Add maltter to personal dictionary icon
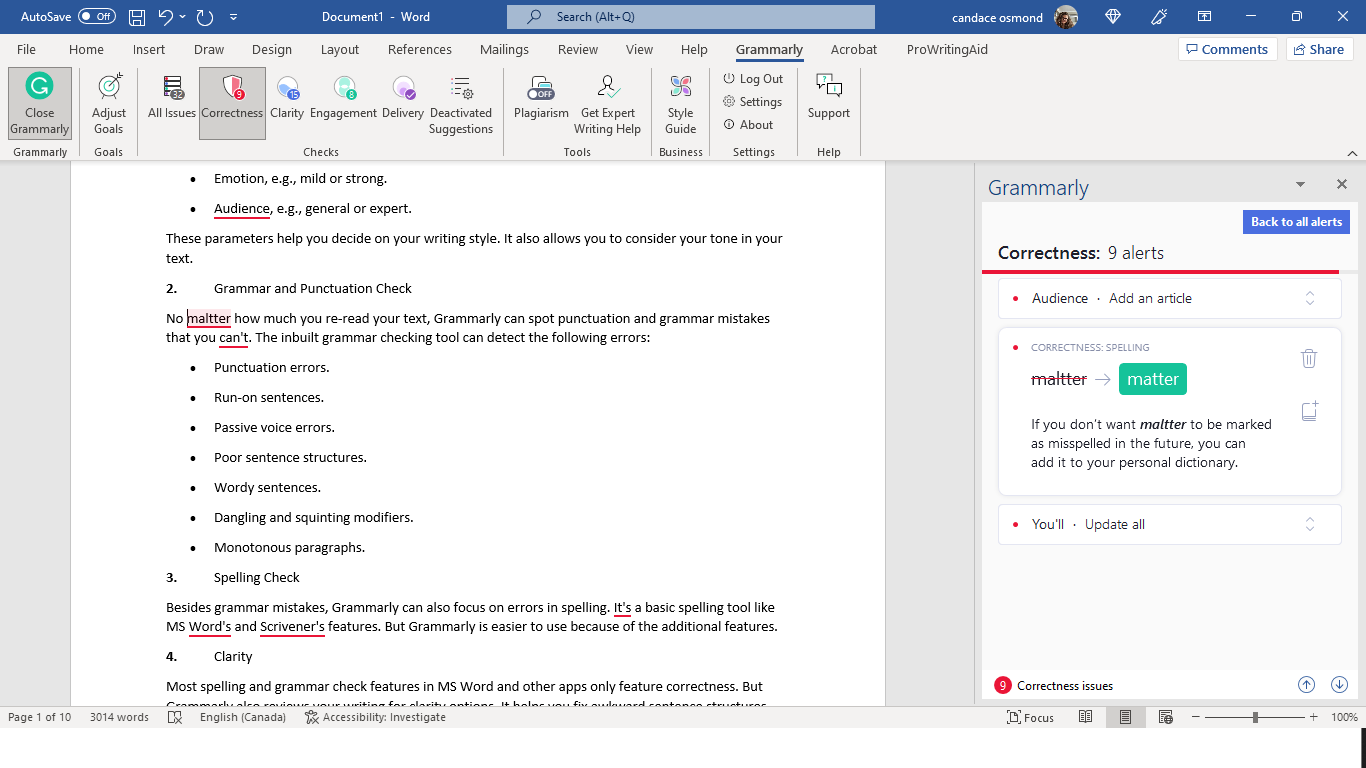The image size is (1366, 768). (x=1309, y=411)
